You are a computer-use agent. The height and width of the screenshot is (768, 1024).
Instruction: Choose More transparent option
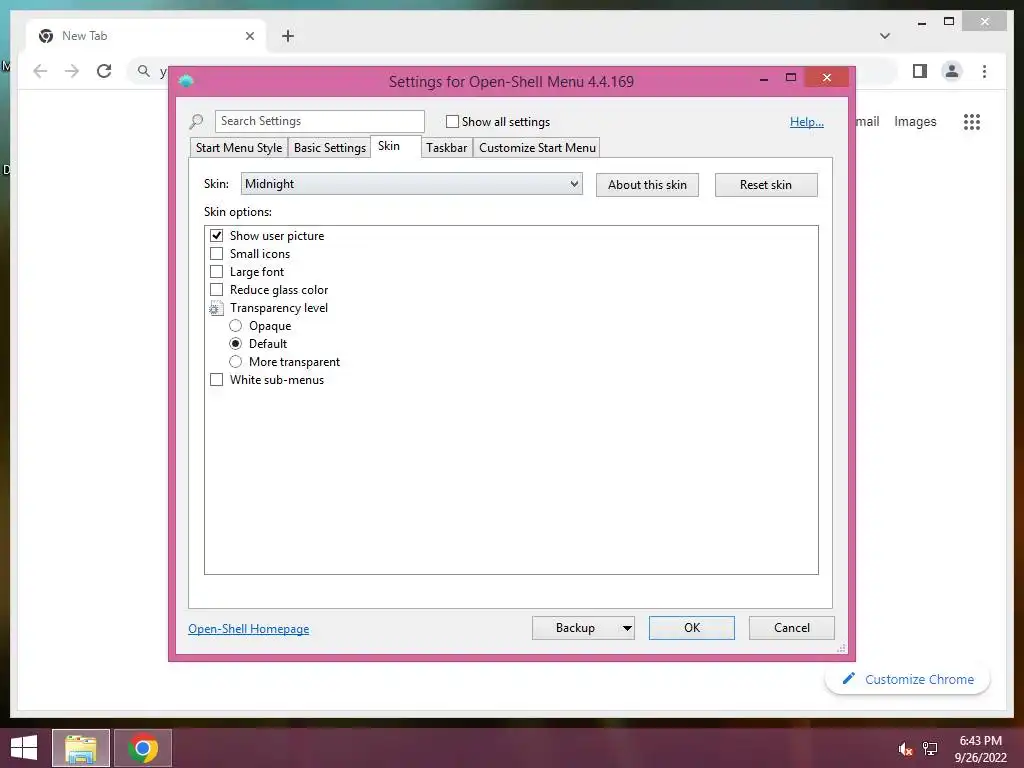coord(236,362)
